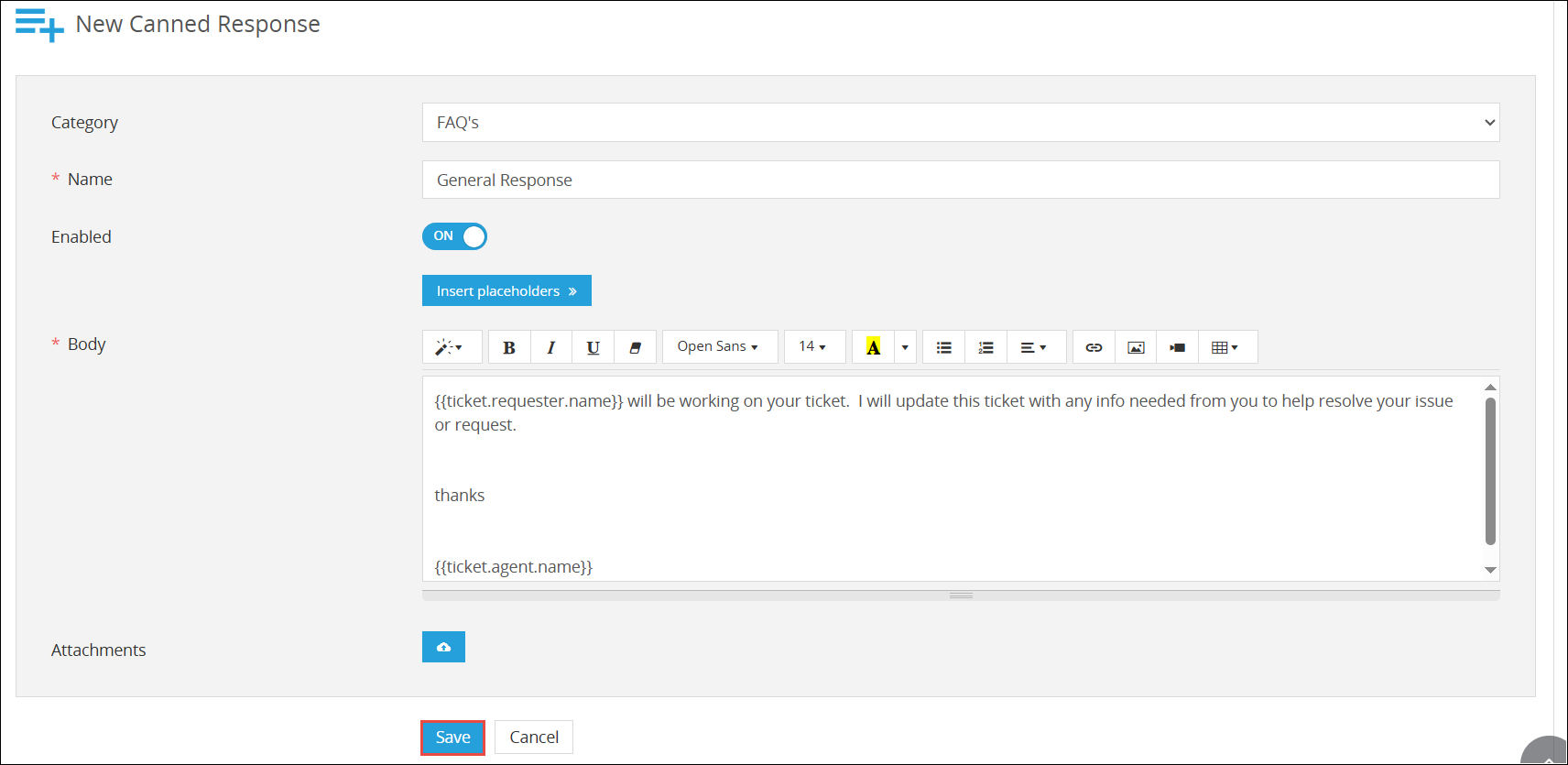Click the word thanks in body
Screen dimensions: 1568x765
460,496
